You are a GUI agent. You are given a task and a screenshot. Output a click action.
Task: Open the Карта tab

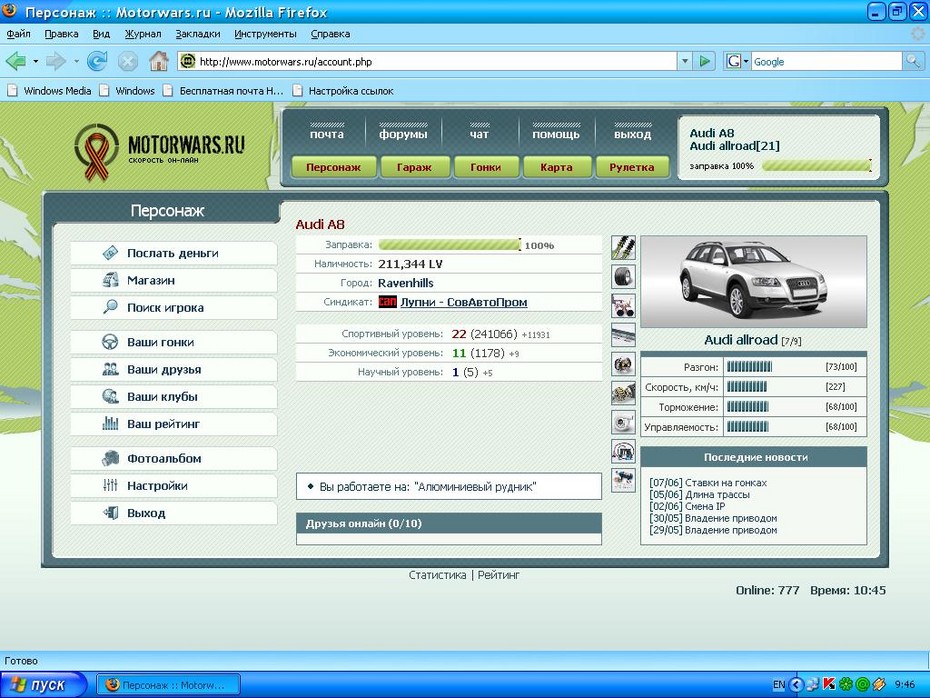pyautogui.click(x=556, y=167)
